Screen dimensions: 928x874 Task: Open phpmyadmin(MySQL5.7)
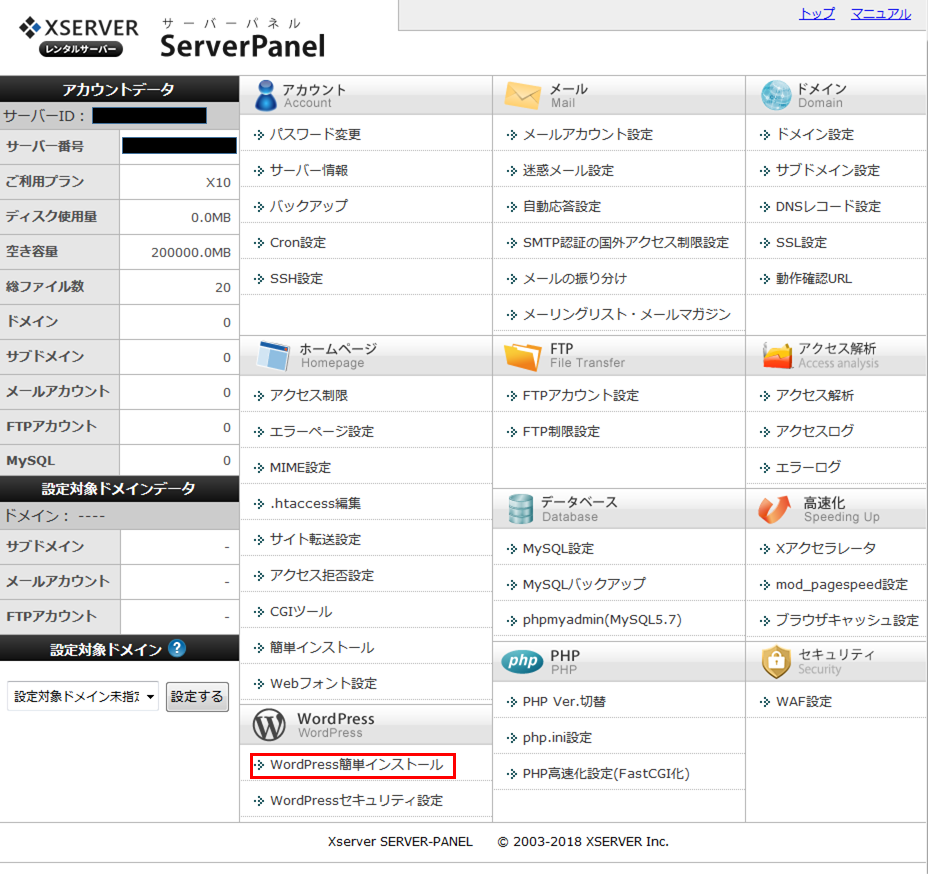602,620
